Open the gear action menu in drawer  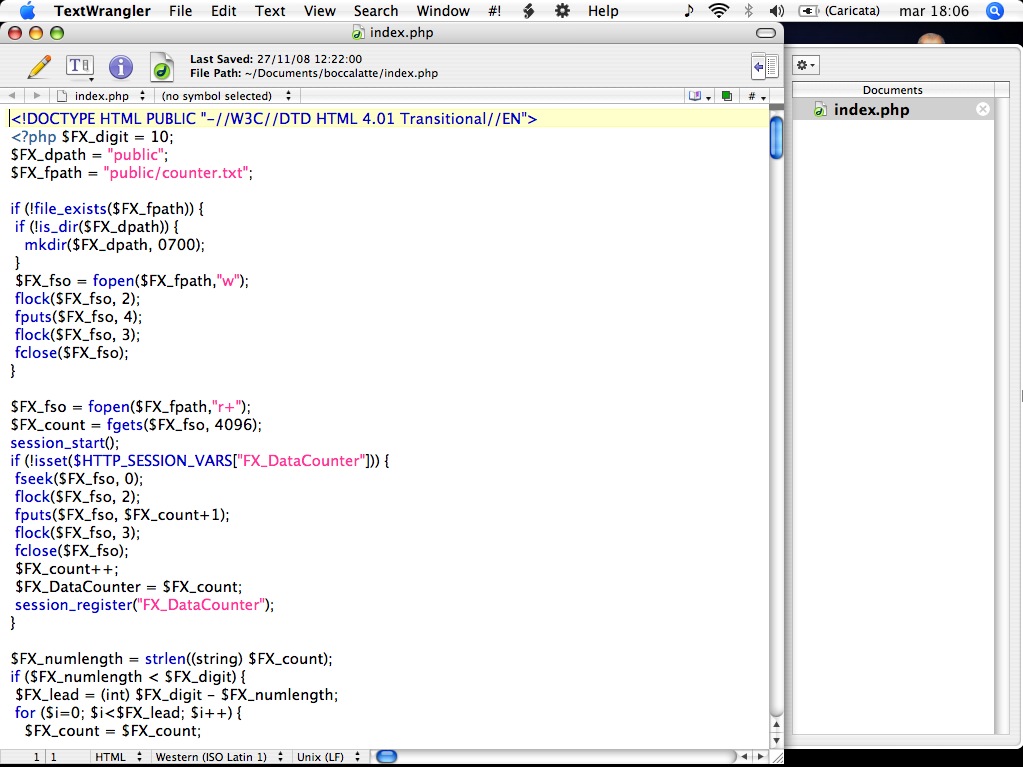(806, 65)
